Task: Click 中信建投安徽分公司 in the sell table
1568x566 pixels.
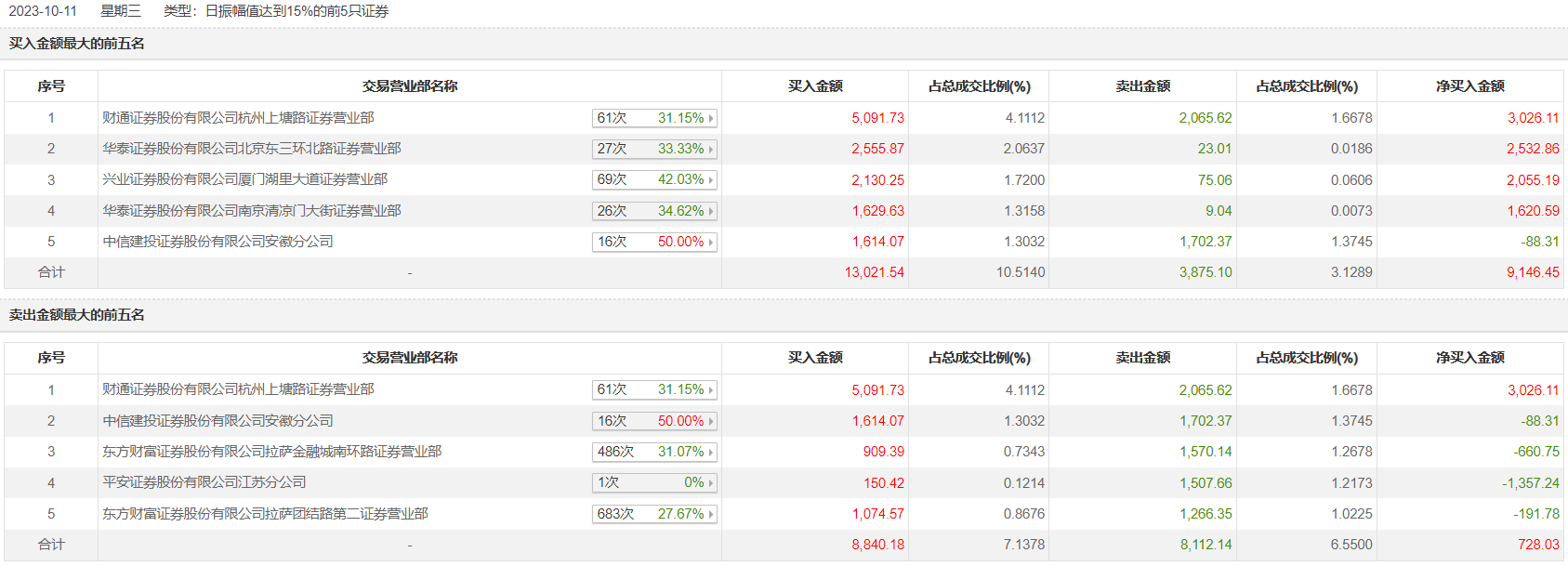Action: point(218,421)
